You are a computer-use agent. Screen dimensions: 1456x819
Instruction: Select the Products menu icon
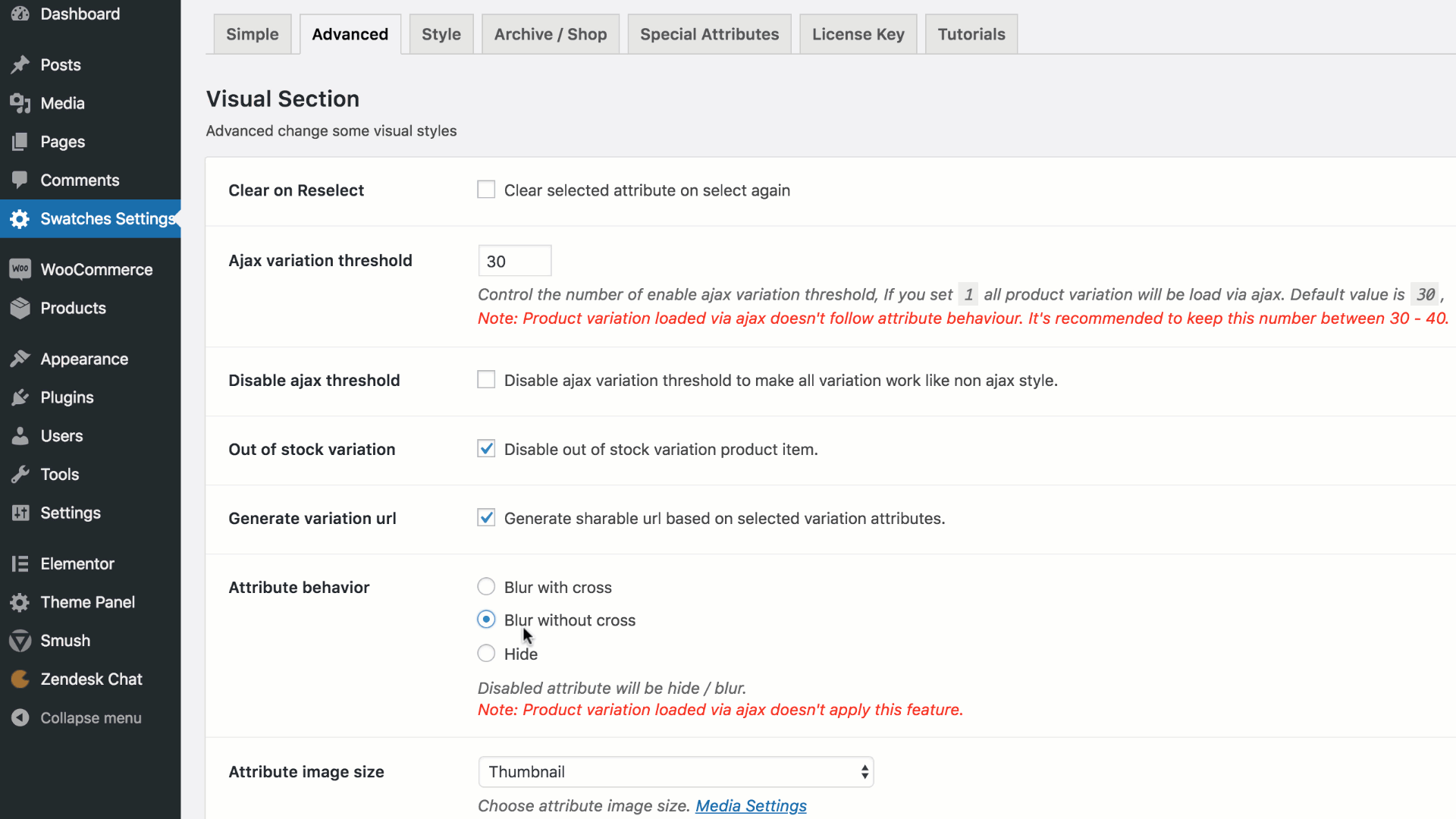pyautogui.click(x=20, y=308)
